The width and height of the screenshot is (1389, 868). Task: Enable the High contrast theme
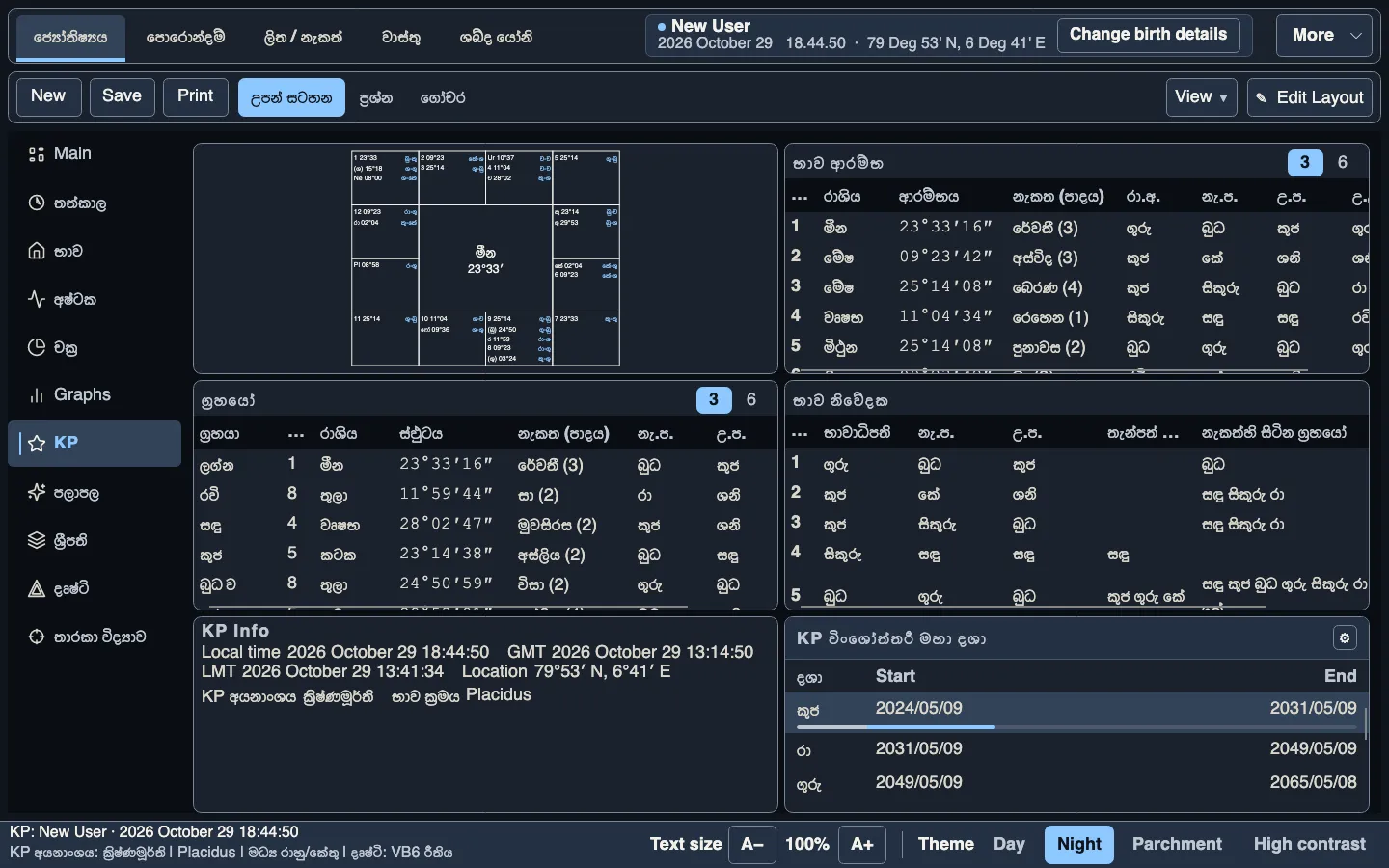(1309, 844)
